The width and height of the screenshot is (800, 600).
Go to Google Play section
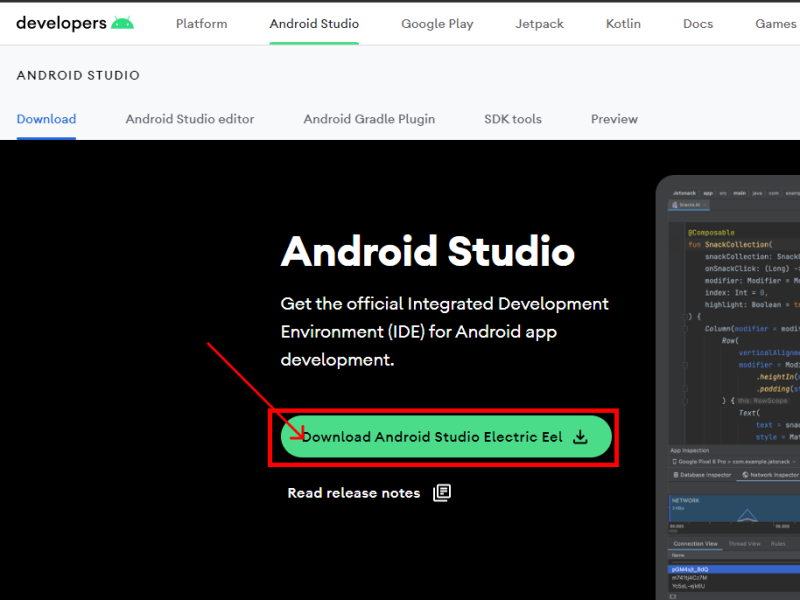click(x=437, y=24)
